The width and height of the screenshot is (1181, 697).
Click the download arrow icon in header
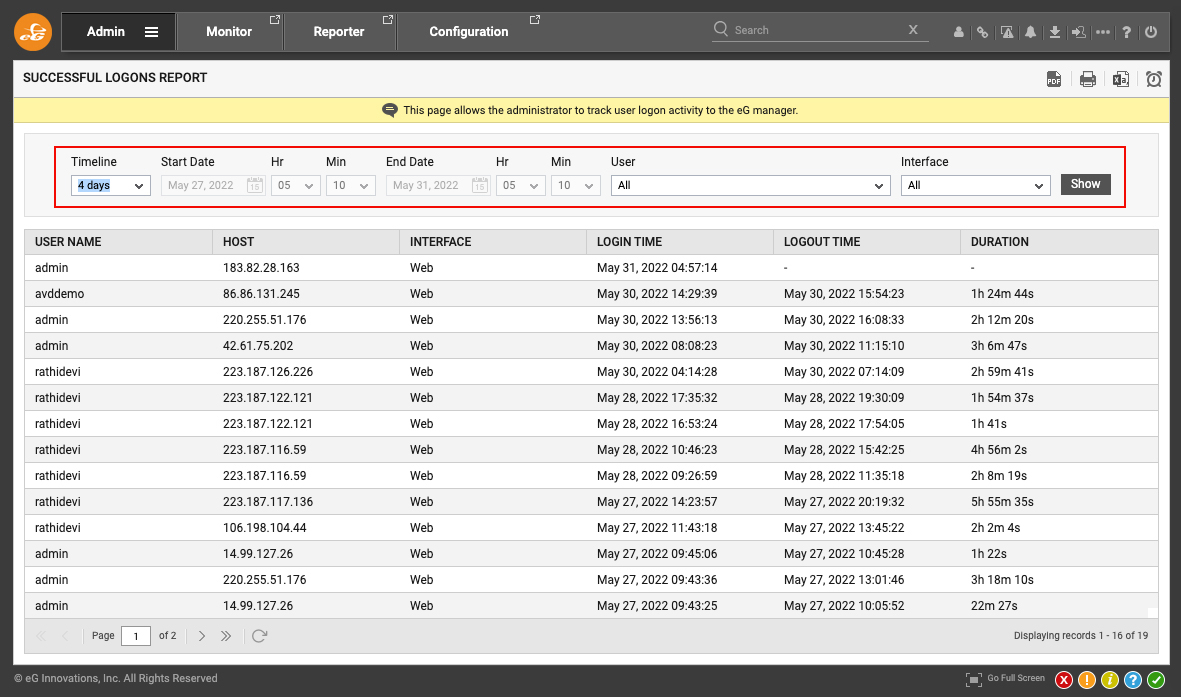click(1054, 32)
